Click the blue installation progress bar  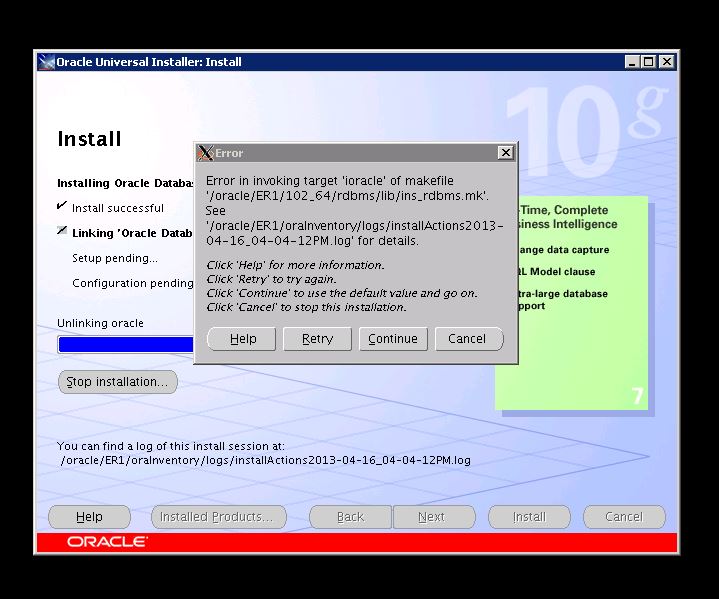[126, 344]
